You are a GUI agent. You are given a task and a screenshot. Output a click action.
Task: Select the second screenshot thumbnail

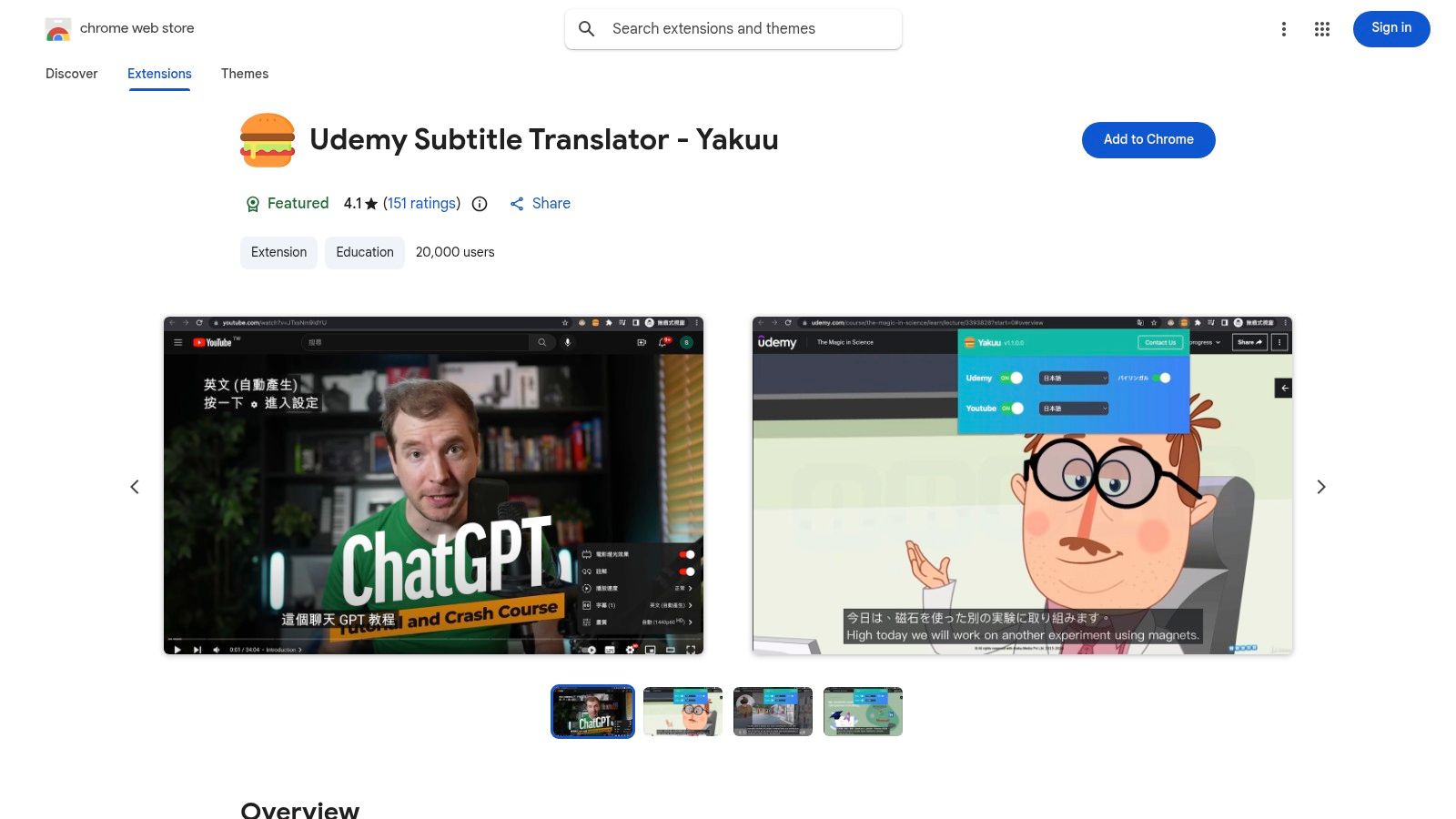(x=682, y=711)
